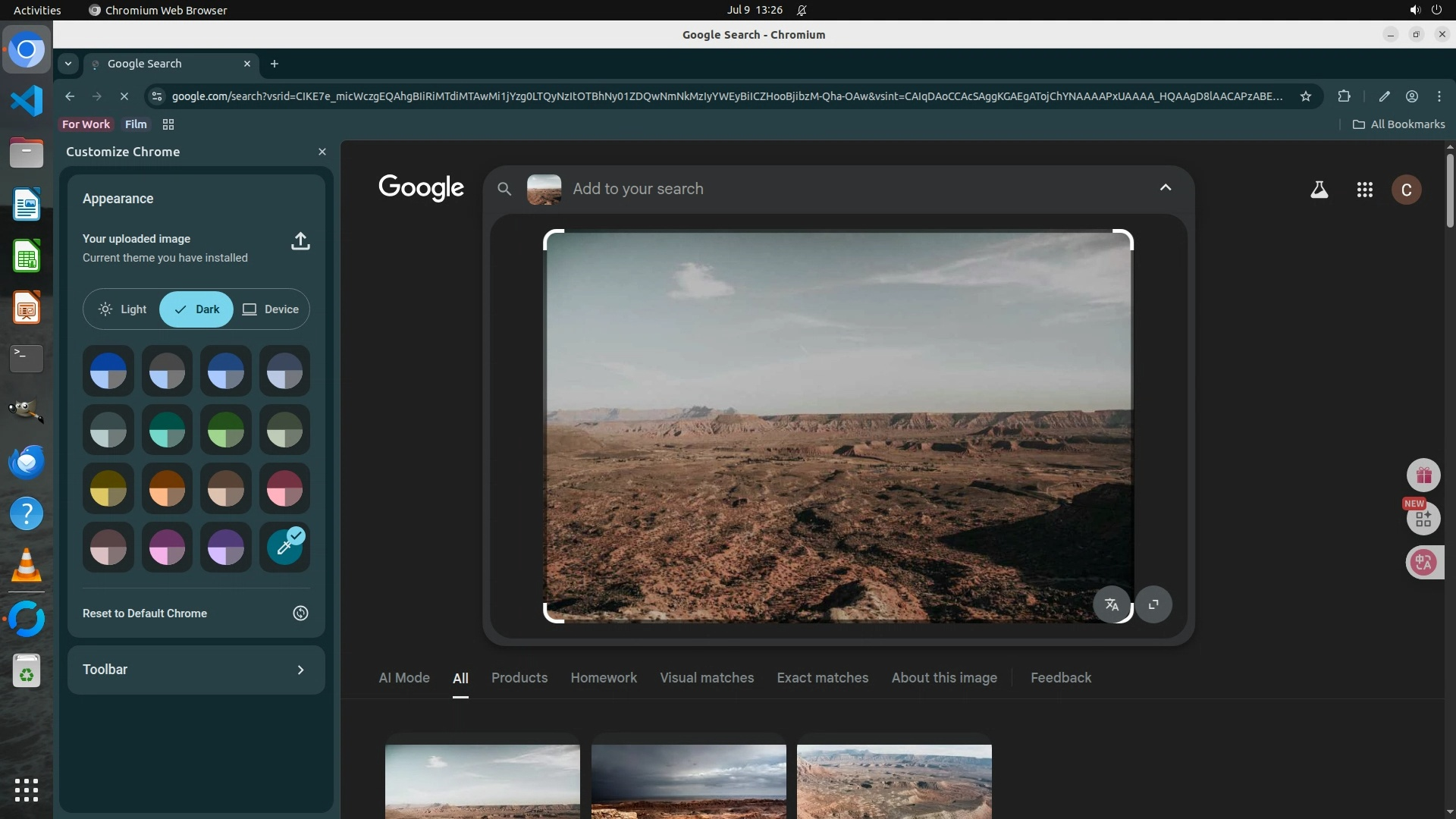Click the expand image selection icon
The height and width of the screenshot is (819, 1456).
[x=1153, y=604]
